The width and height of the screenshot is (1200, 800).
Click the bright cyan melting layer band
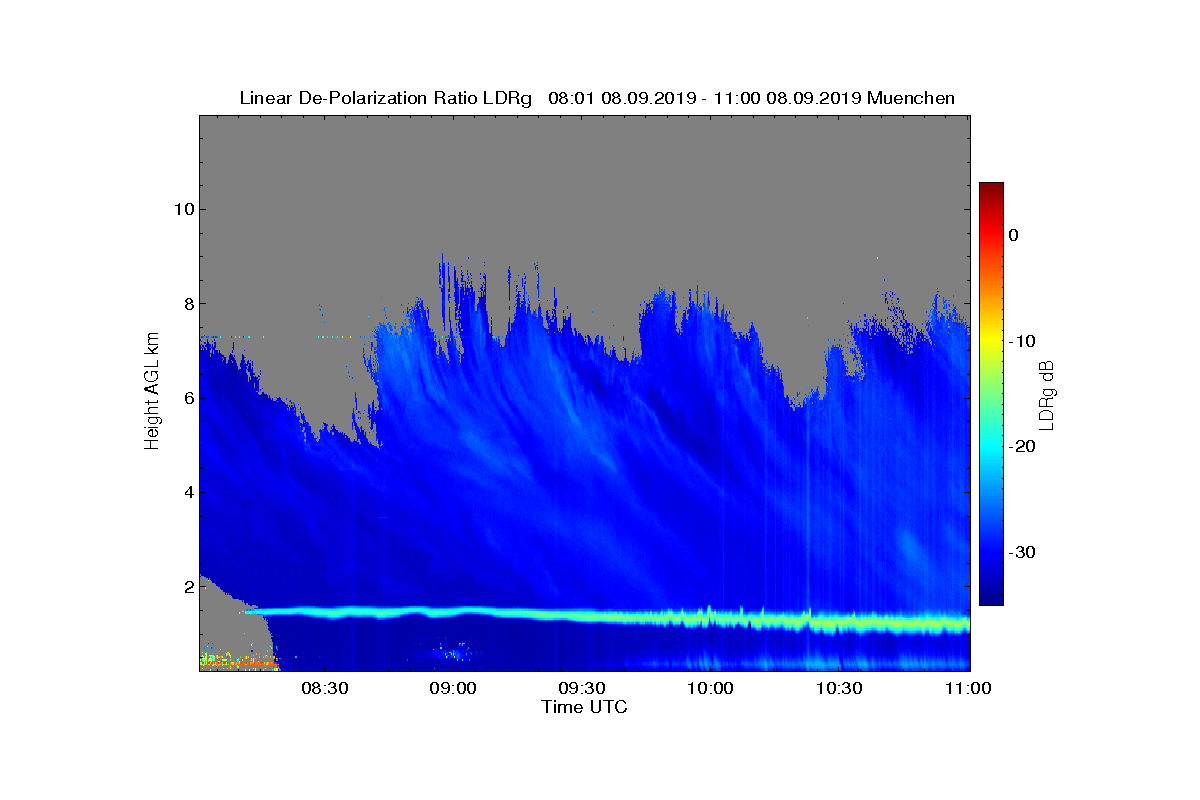point(606,616)
